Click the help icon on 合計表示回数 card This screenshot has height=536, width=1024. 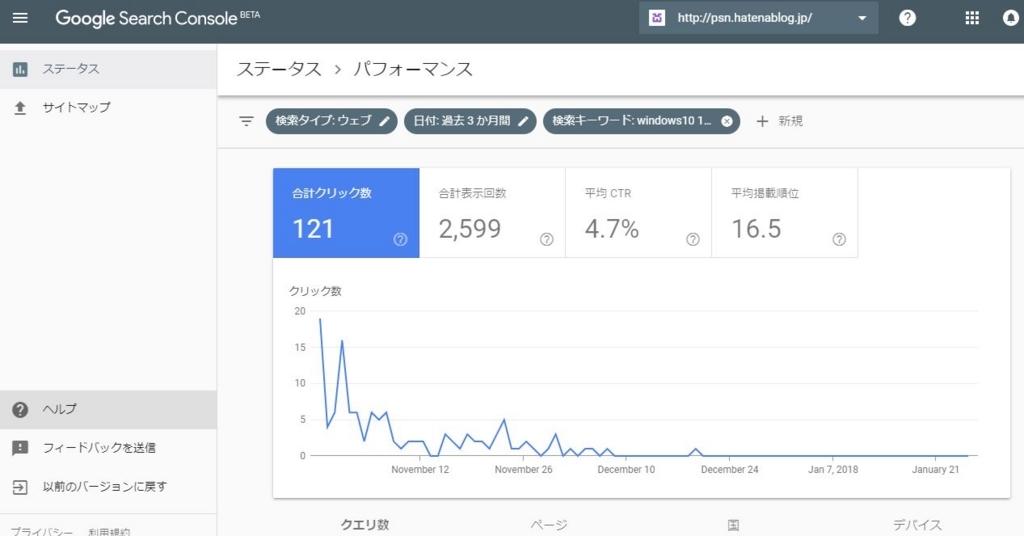click(x=547, y=240)
